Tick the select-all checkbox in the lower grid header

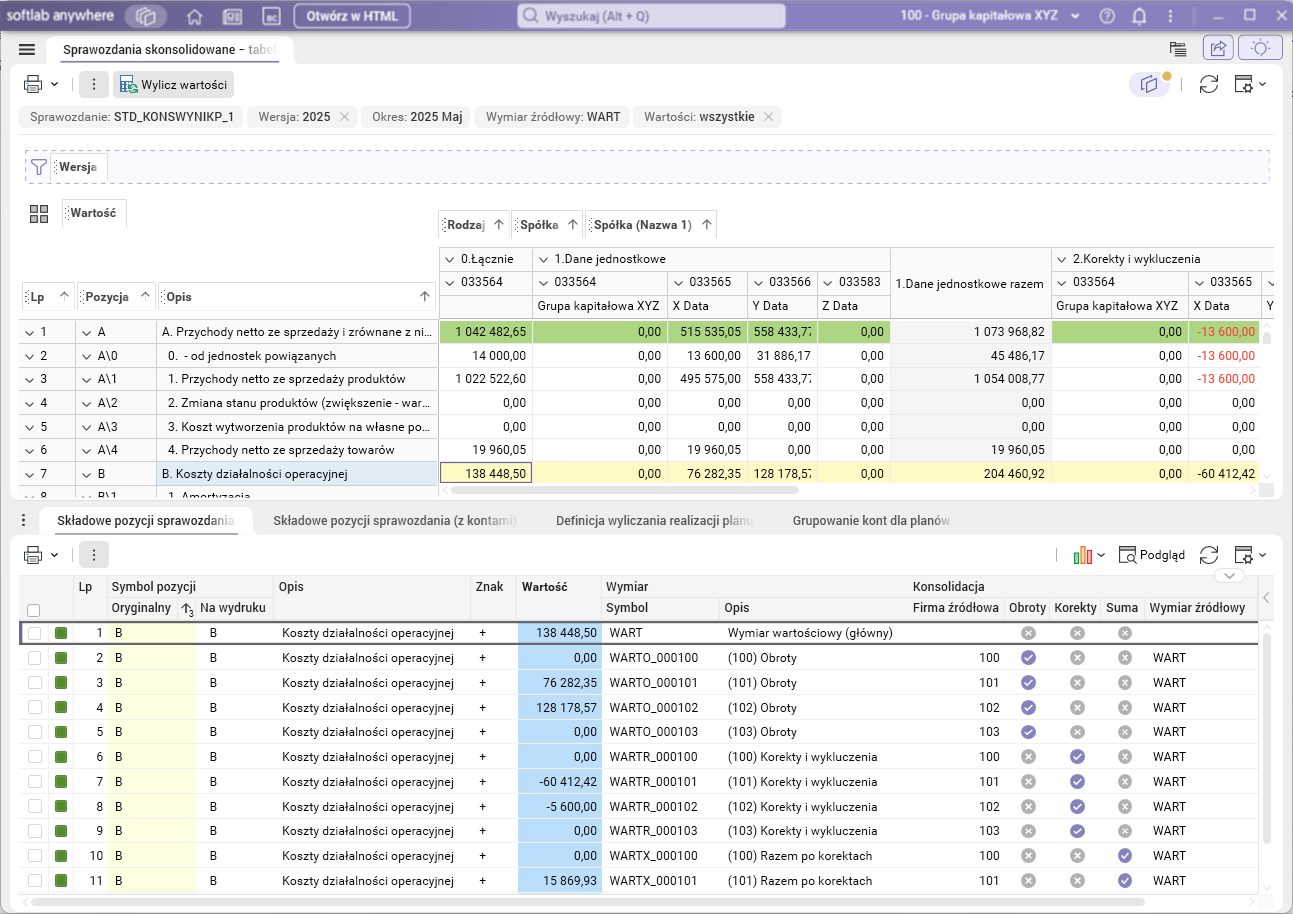point(34,610)
